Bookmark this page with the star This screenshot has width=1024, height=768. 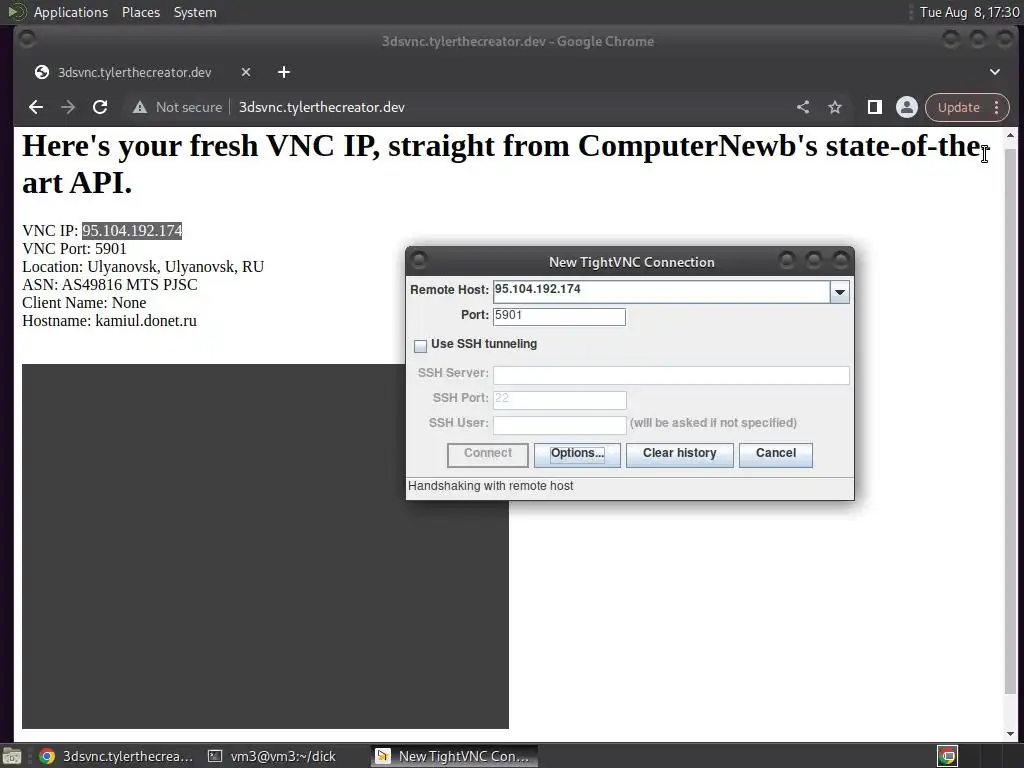[835, 107]
